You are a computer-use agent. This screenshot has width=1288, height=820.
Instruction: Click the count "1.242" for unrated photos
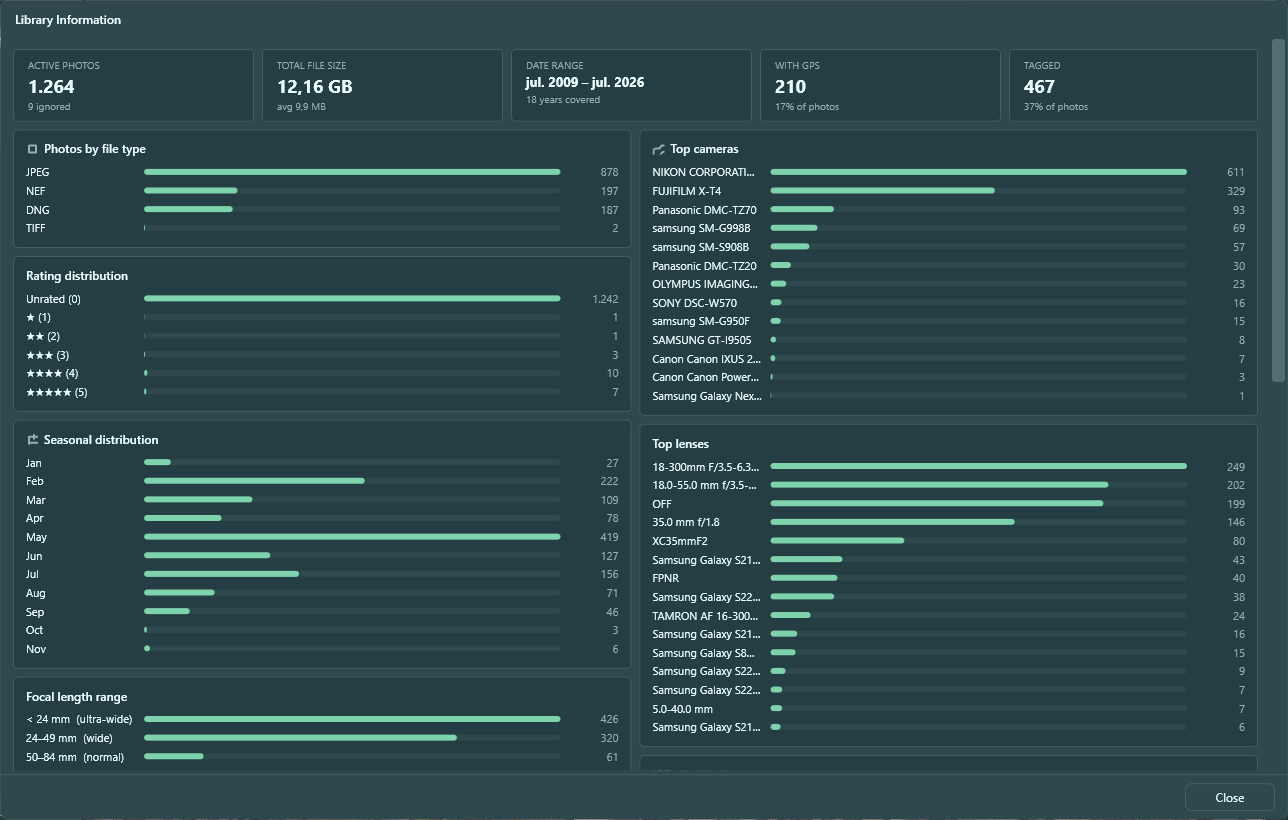605,299
